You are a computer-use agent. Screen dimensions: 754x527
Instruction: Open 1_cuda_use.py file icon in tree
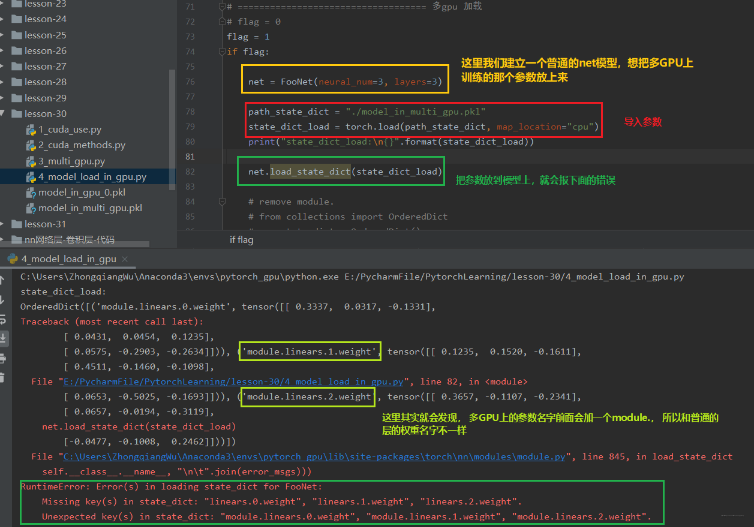(x=31, y=130)
